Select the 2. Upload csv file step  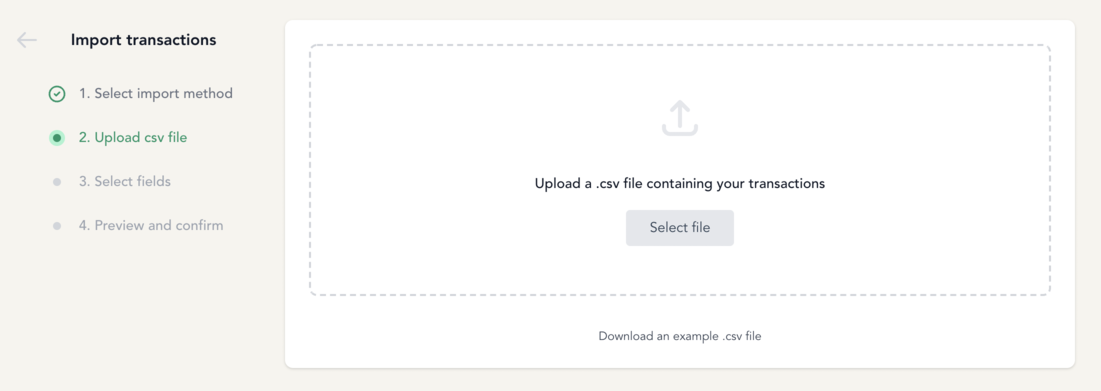pyautogui.click(x=133, y=138)
